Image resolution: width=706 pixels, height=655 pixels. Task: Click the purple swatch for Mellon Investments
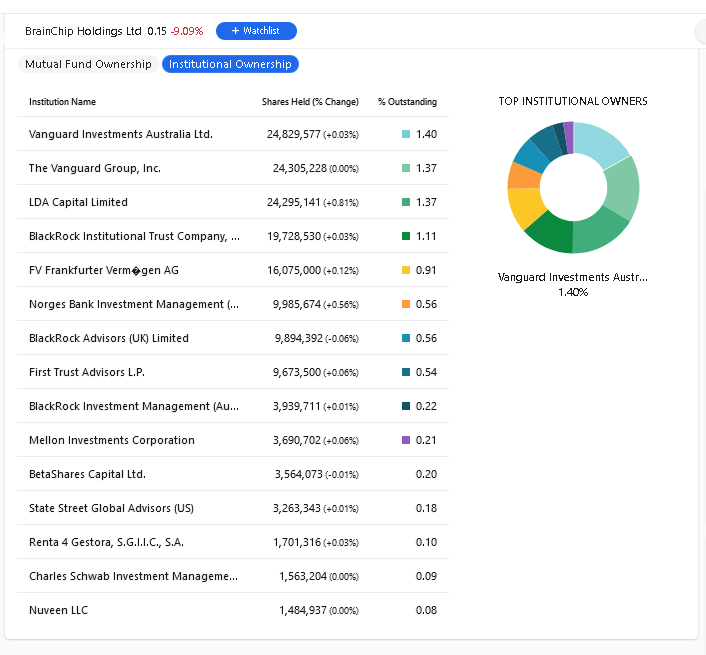coord(406,440)
